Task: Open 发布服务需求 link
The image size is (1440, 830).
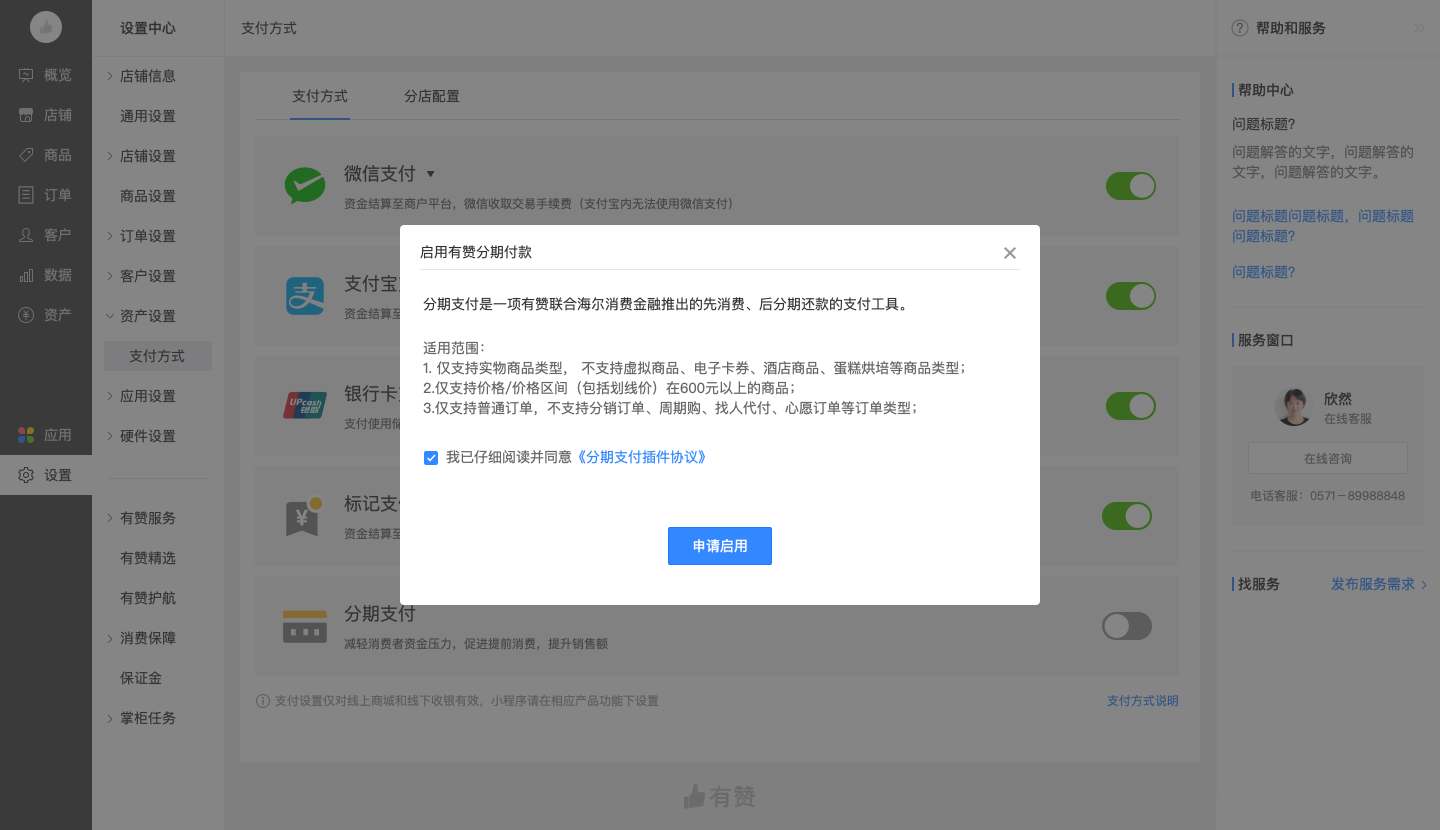Action: point(1379,584)
